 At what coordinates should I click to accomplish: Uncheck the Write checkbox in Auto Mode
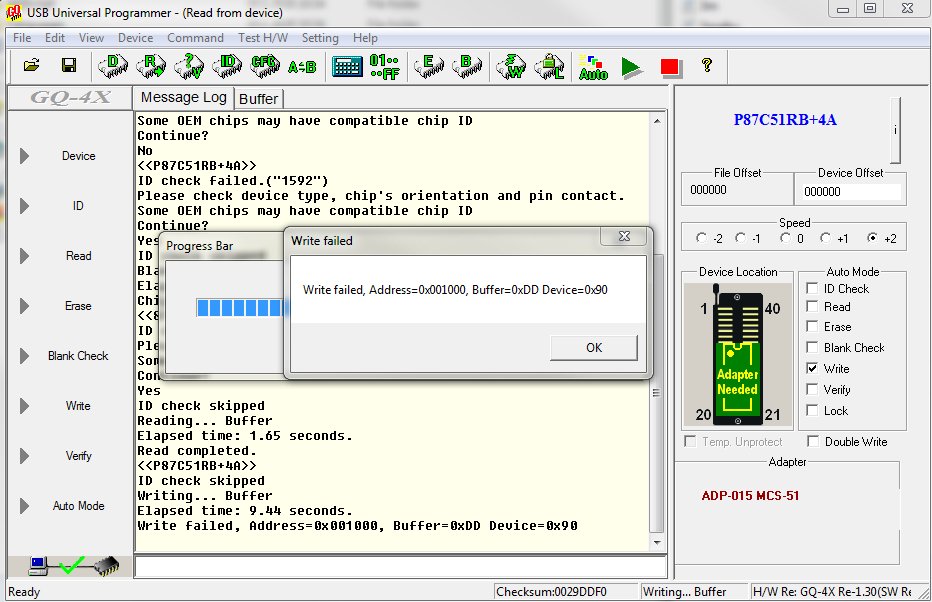pyautogui.click(x=813, y=369)
